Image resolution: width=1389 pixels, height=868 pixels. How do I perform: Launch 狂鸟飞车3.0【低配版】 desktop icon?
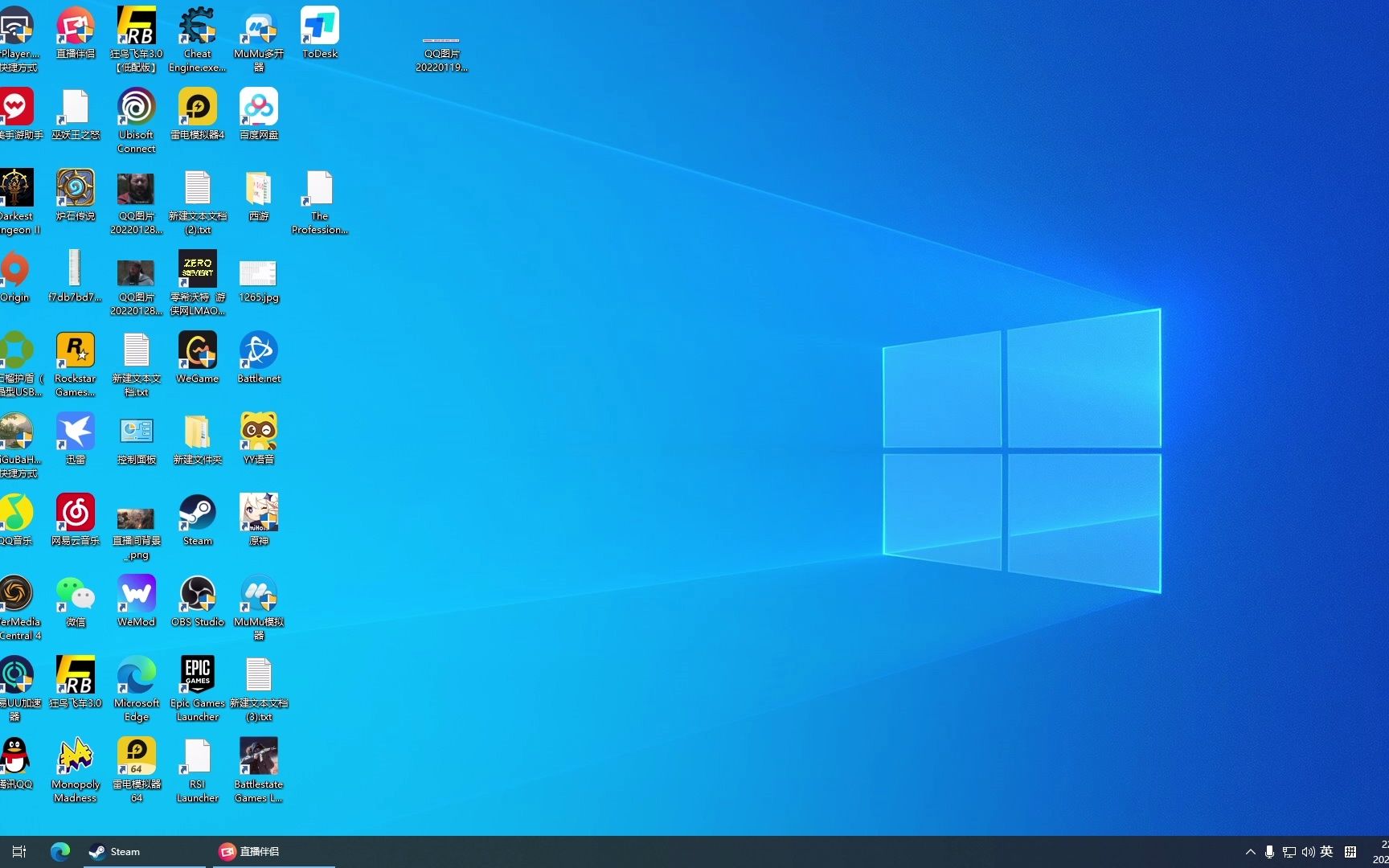[137, 39]
